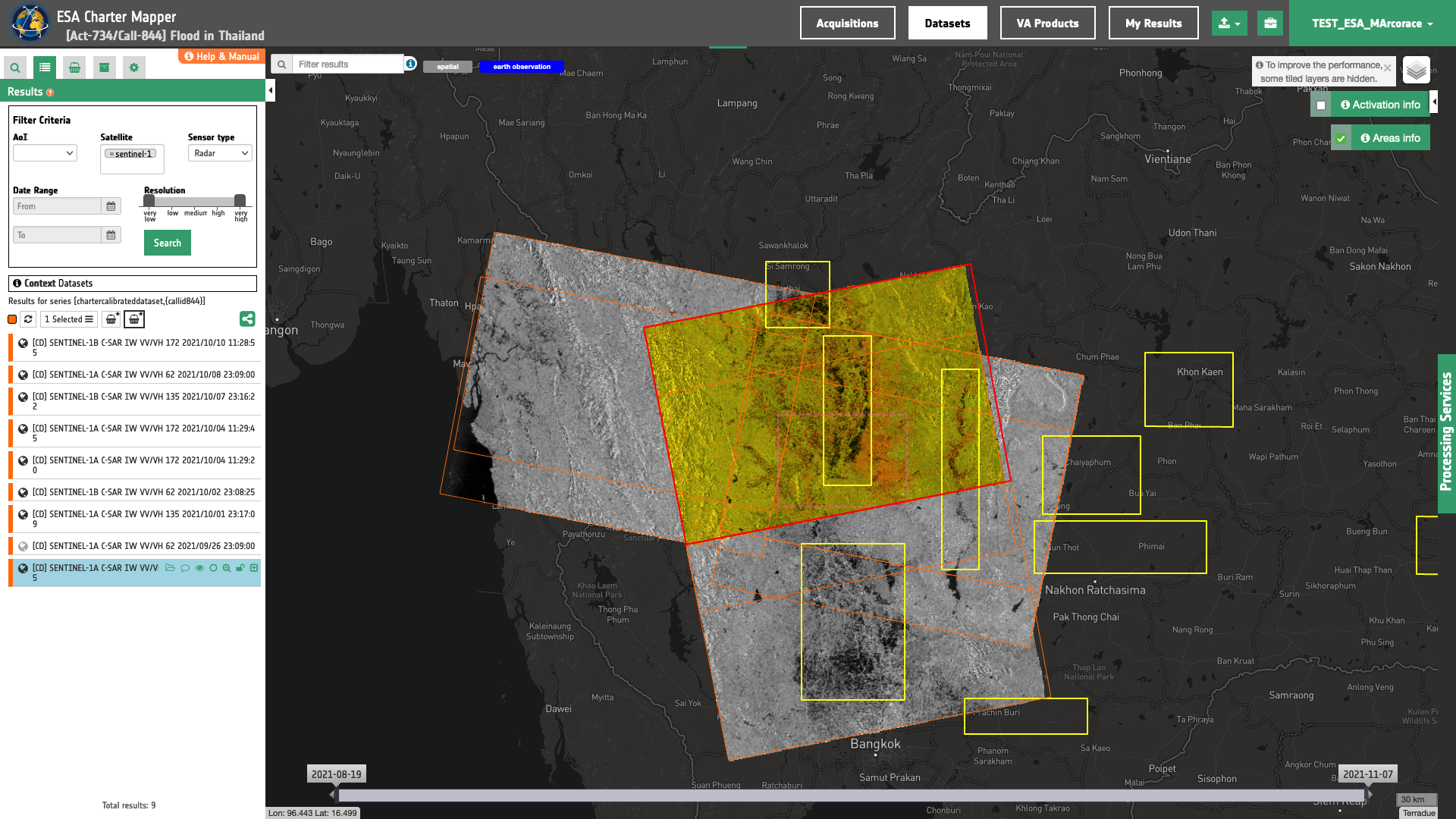The image size is (1456, 819).
Task: Open dropdown menu icon on highlighted row
Action: (x=254, y=568)
